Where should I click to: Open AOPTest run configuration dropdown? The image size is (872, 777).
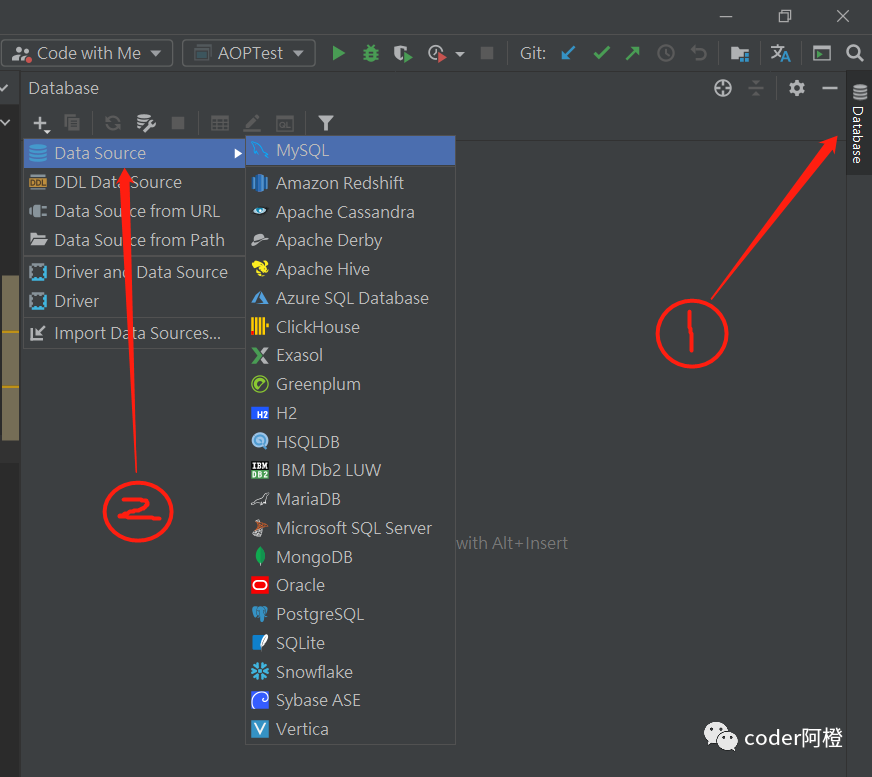point(249,53)
